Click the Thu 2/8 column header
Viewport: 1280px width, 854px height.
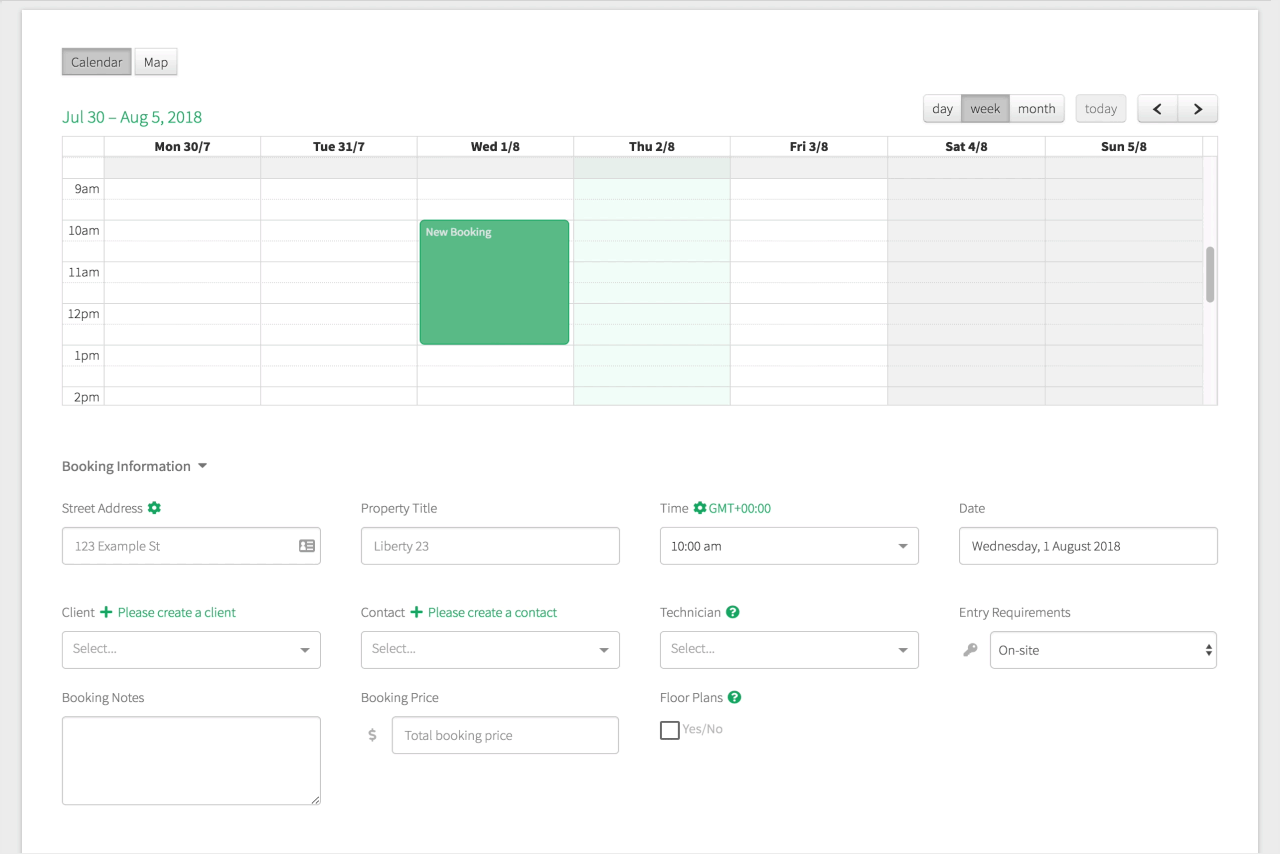point(652,147)
